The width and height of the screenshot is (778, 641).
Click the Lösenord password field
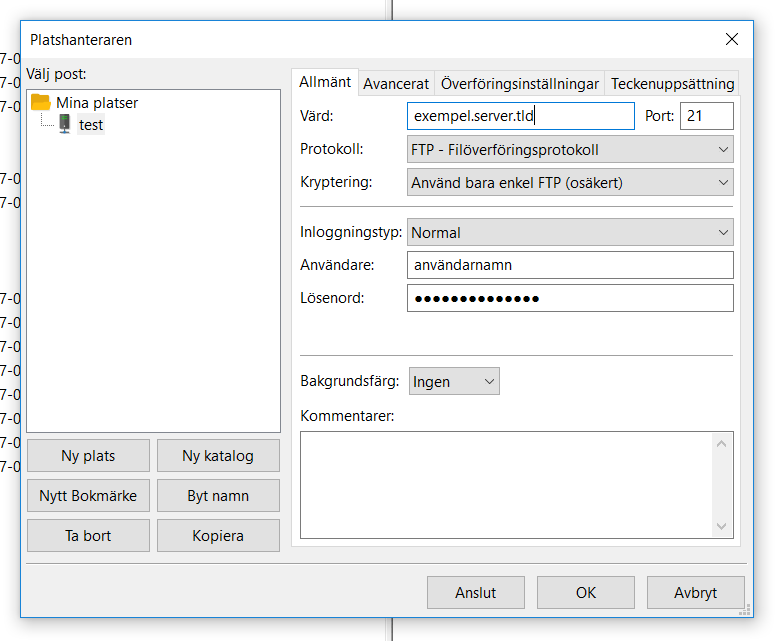pos(570,298)
